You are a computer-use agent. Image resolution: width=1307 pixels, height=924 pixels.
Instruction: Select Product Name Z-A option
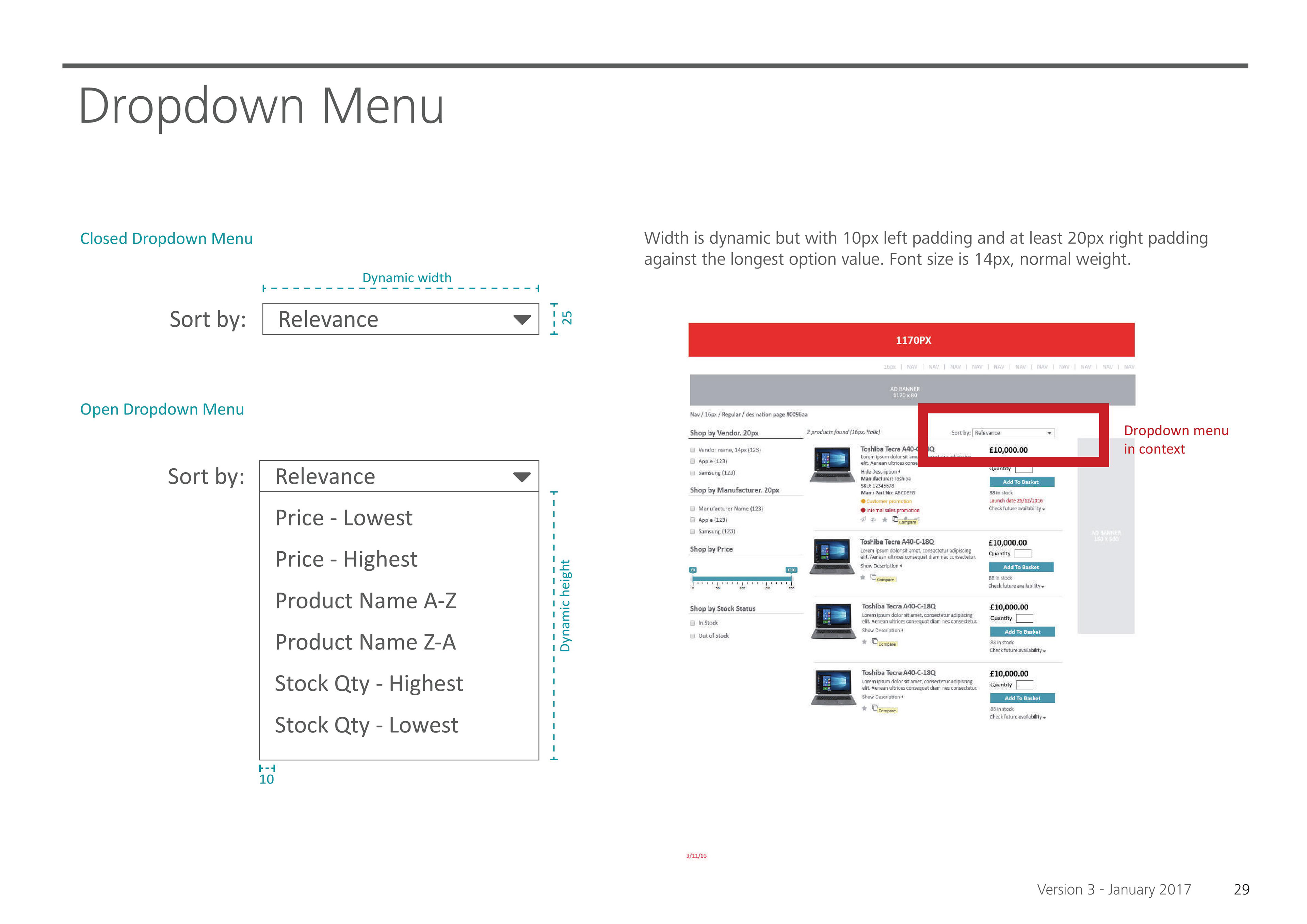coord(365,642)
